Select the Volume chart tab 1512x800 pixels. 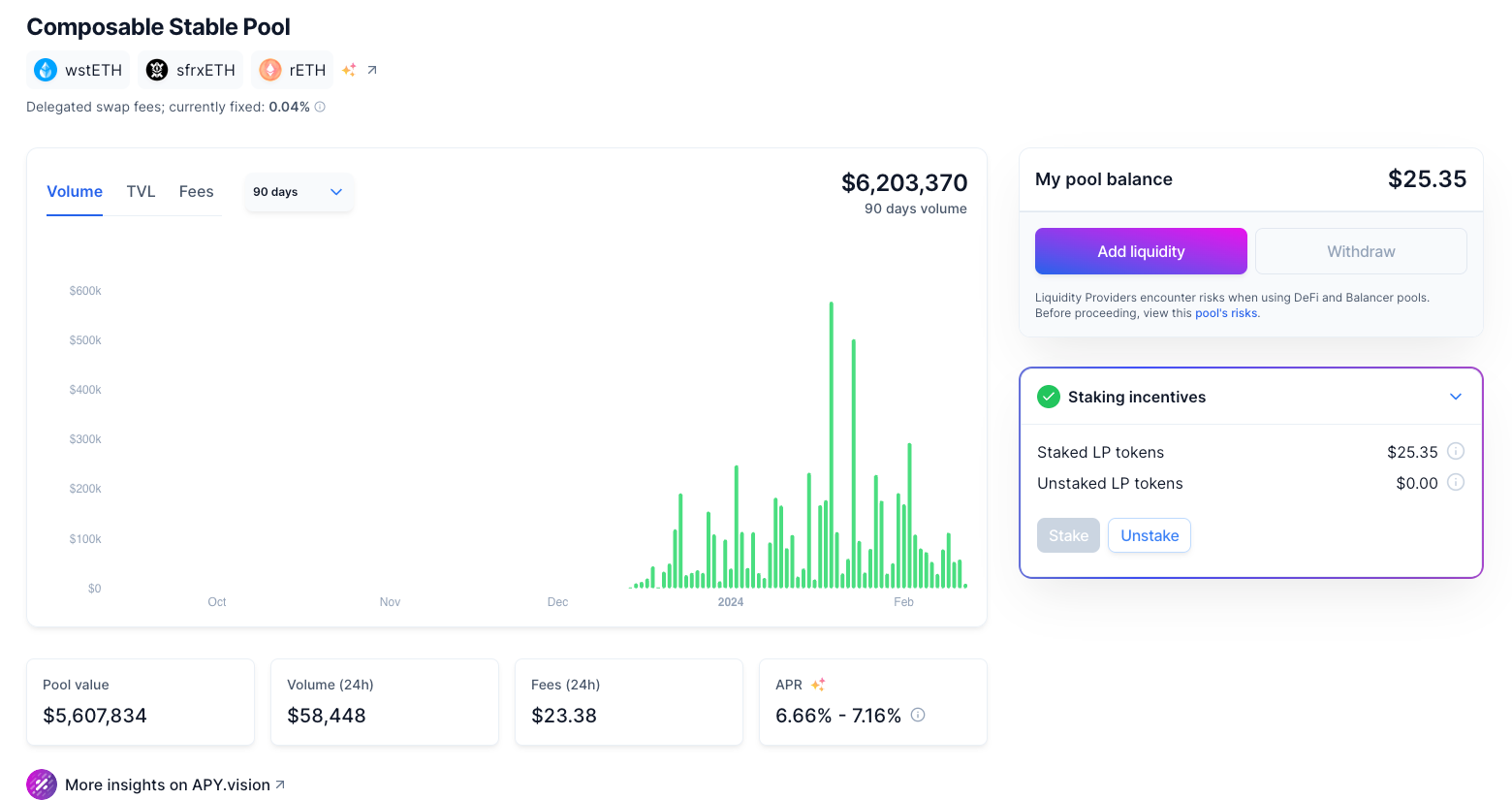(x=75, y=192)
